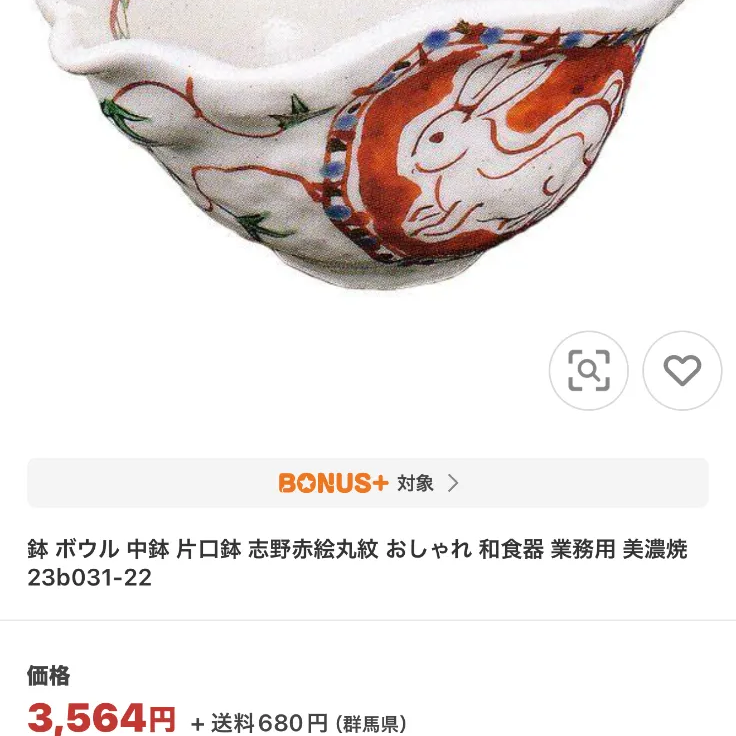
Task: Tap the orange BONUS+ logo
Action: click(333, 483)
